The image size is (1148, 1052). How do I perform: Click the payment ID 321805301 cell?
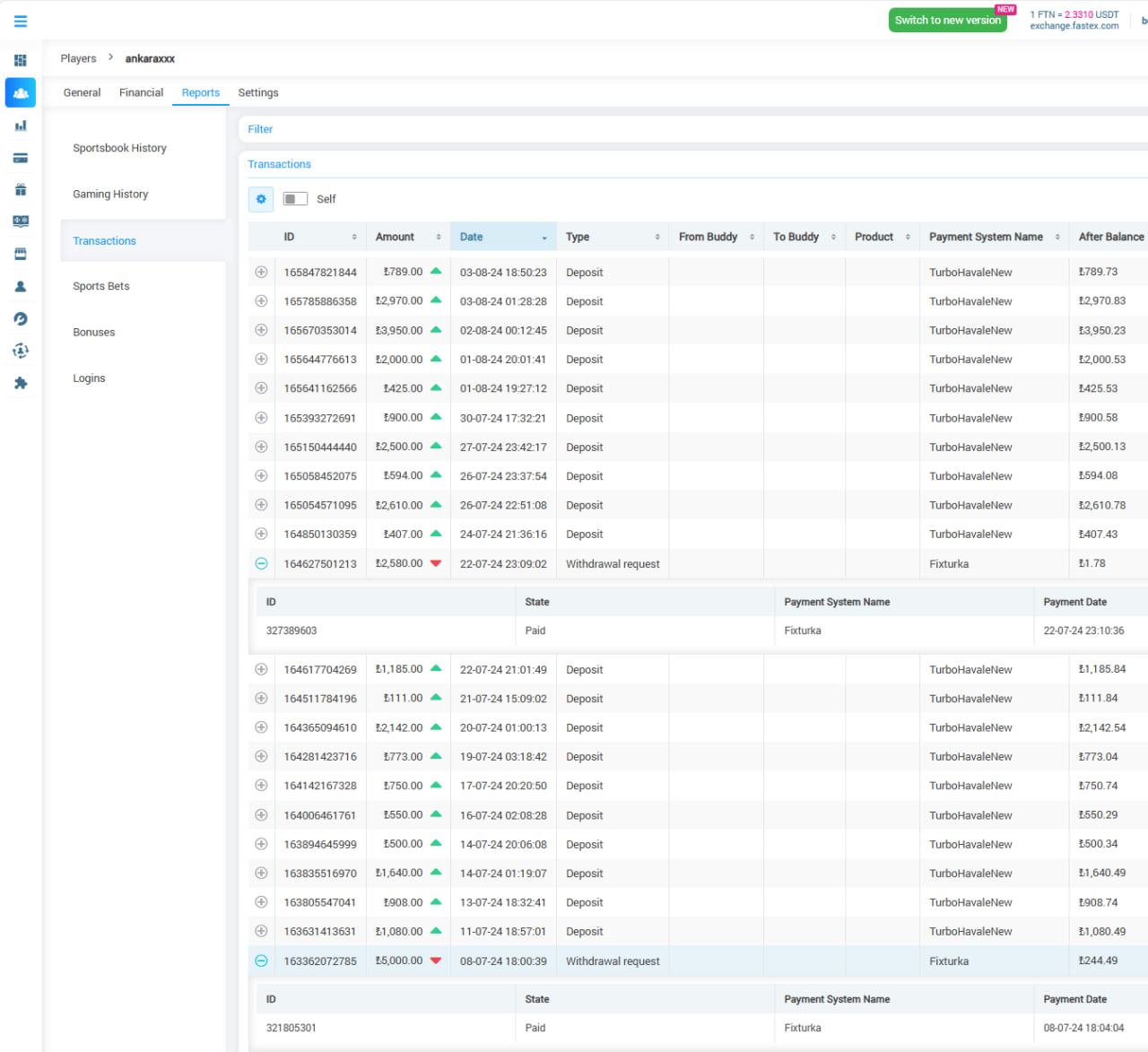click(x=291, y=1028)
